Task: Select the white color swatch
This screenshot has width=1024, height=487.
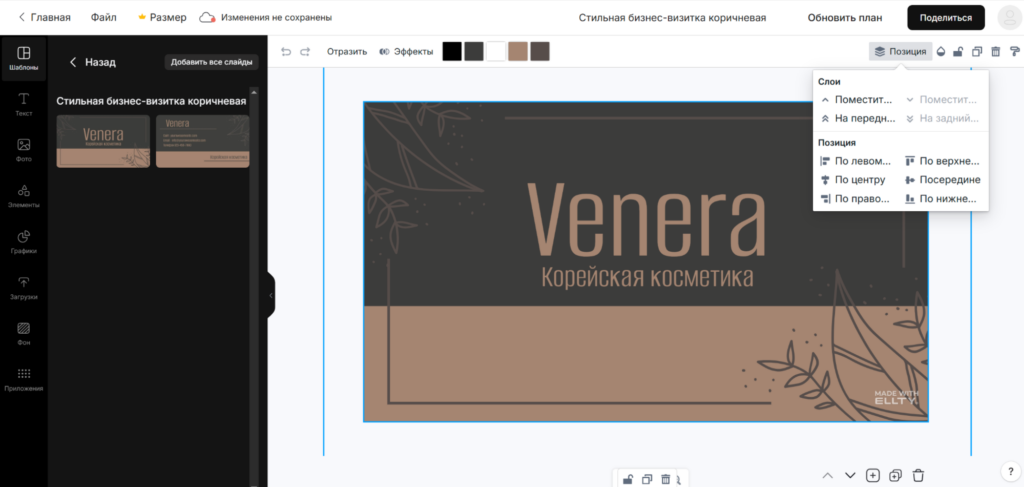Action: tap(496, 52)
